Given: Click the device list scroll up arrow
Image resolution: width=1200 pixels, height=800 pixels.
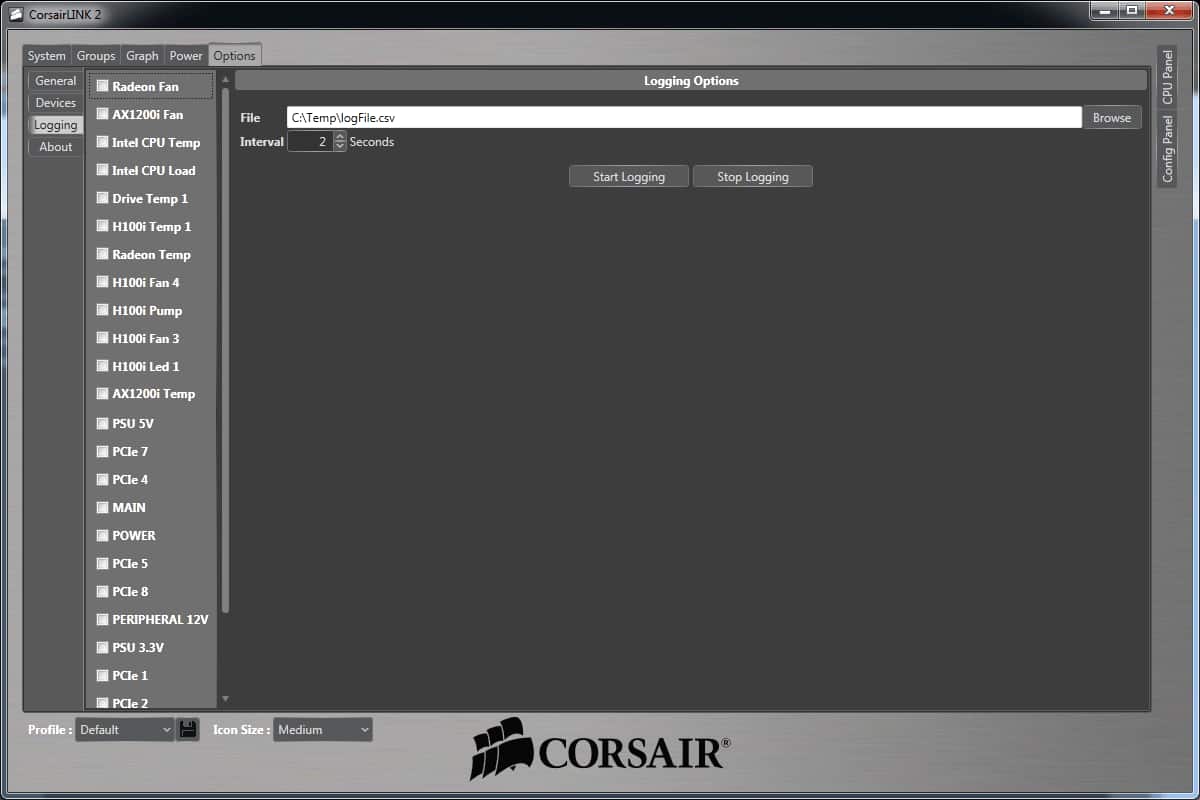Looking at the screenshot, I should [225, 79].
